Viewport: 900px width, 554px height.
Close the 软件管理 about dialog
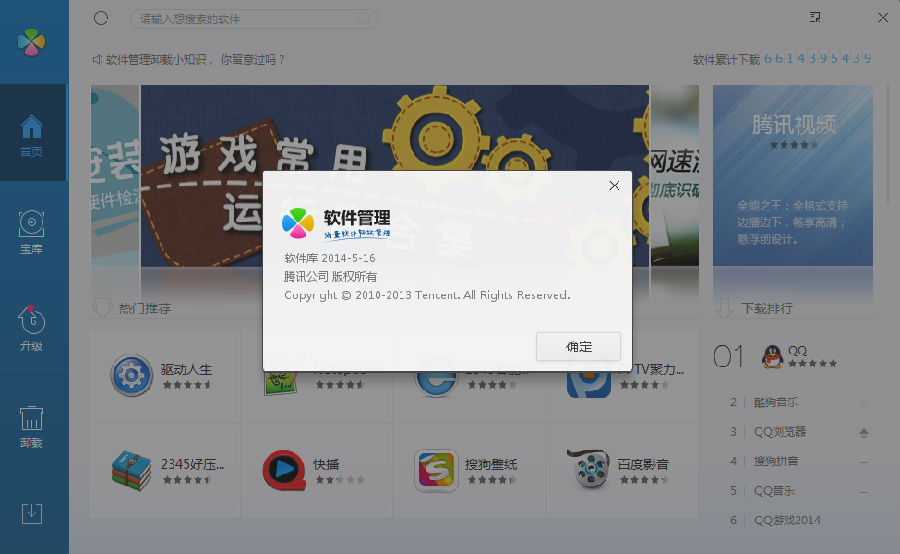(614, 185)
